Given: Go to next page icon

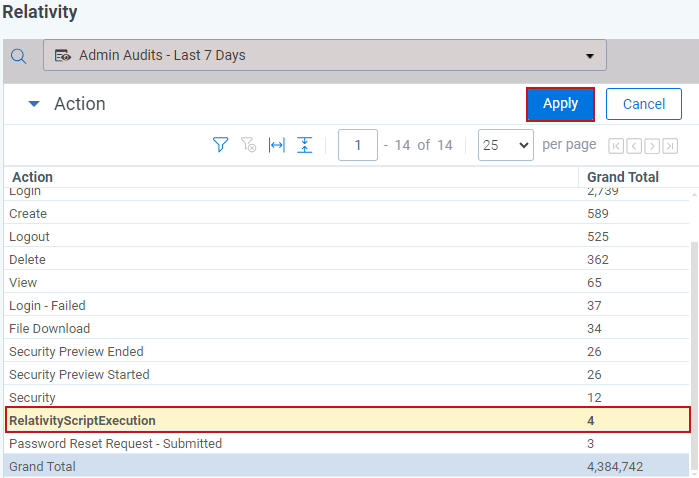Looking at the screenshot, I should coord(652,146).
